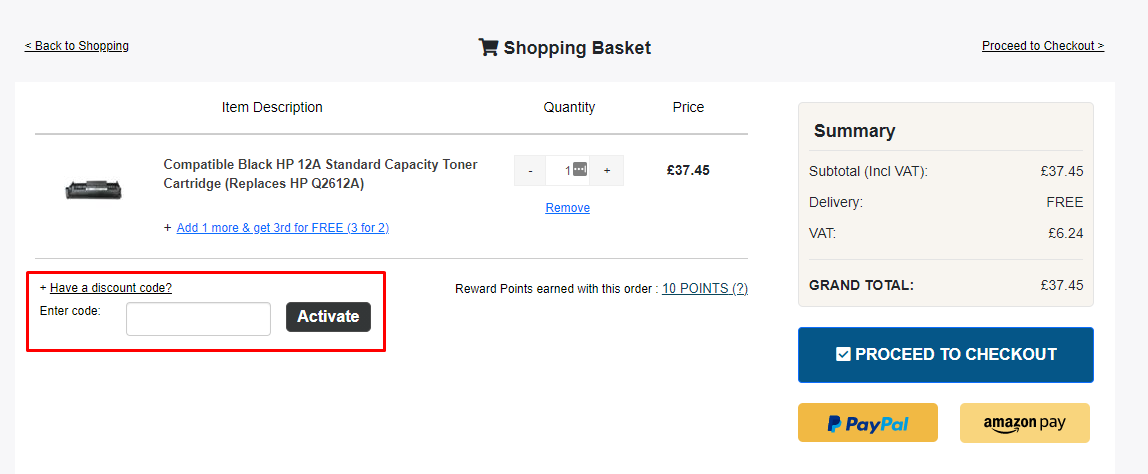The image size is (1148, 474).
Task: Click the Item Description column header
Action: tap(272, 107)
